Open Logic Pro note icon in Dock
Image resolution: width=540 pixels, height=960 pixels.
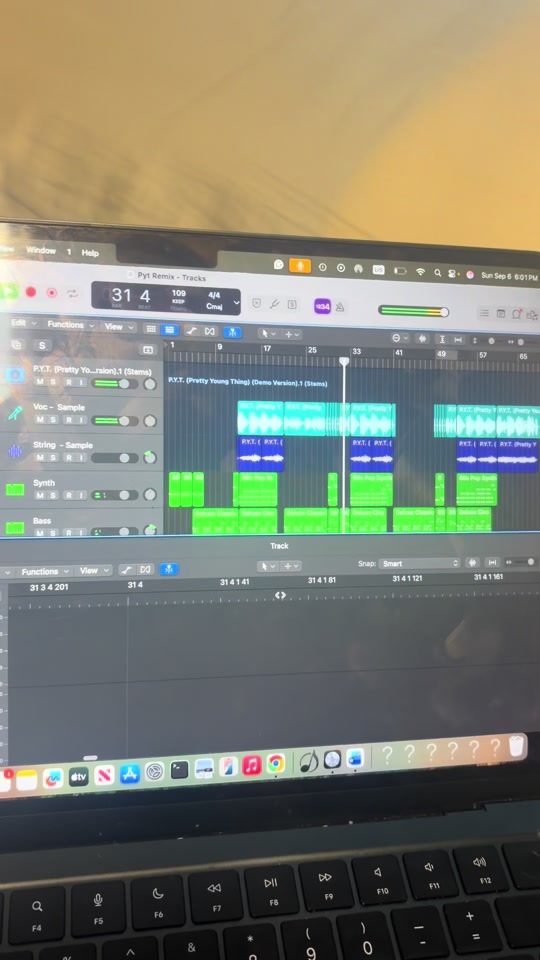tap(309, 761)
